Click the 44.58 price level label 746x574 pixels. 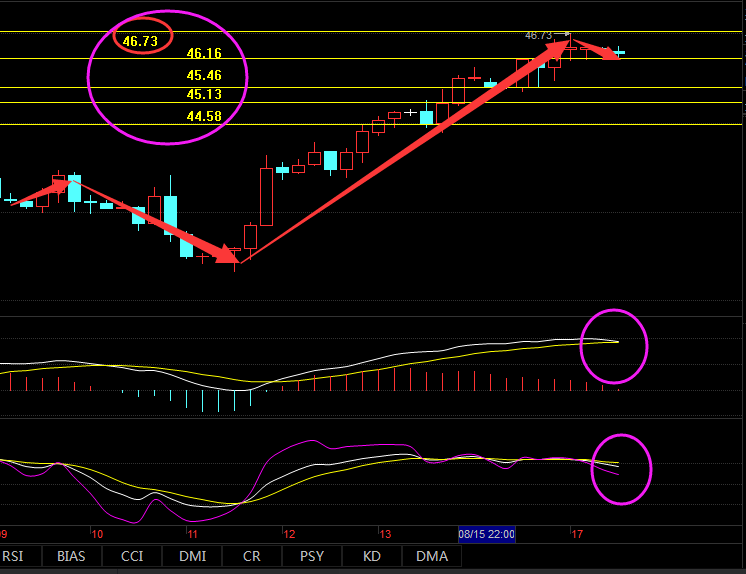pyautogui.click(x=204, y=116)
